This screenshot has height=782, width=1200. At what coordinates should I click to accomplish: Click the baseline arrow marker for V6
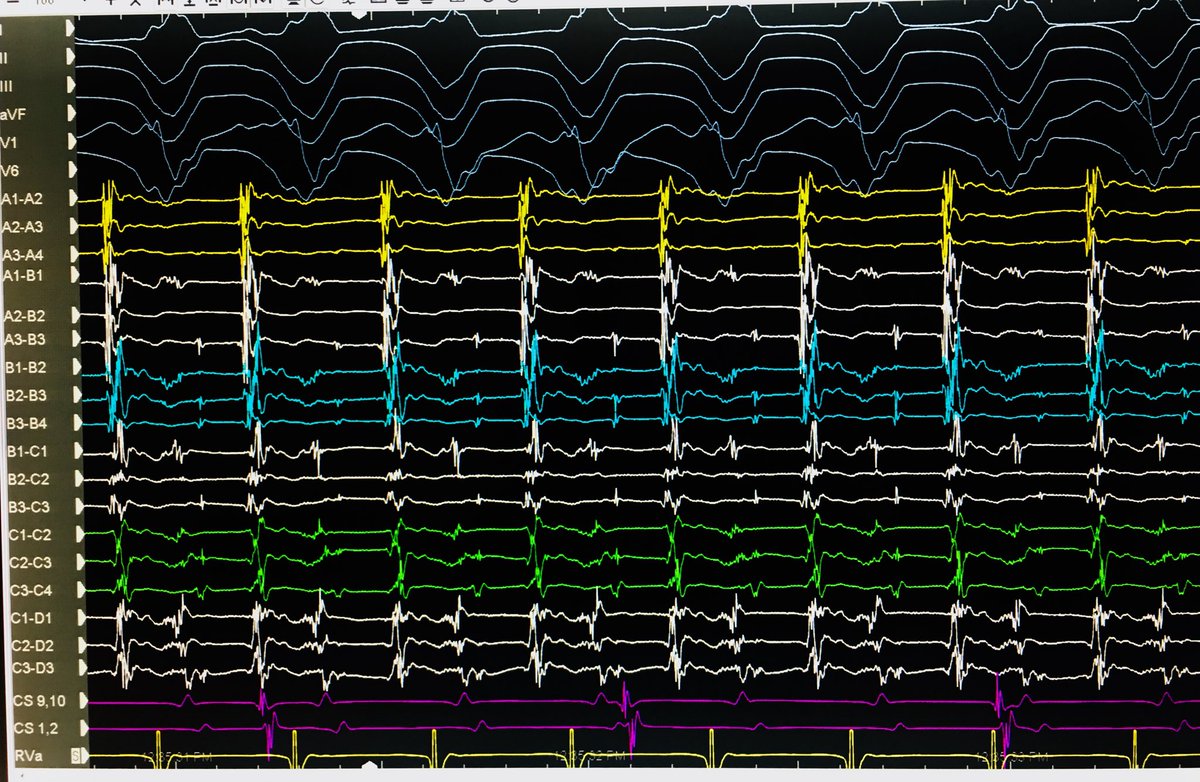[x=72, y=170]
